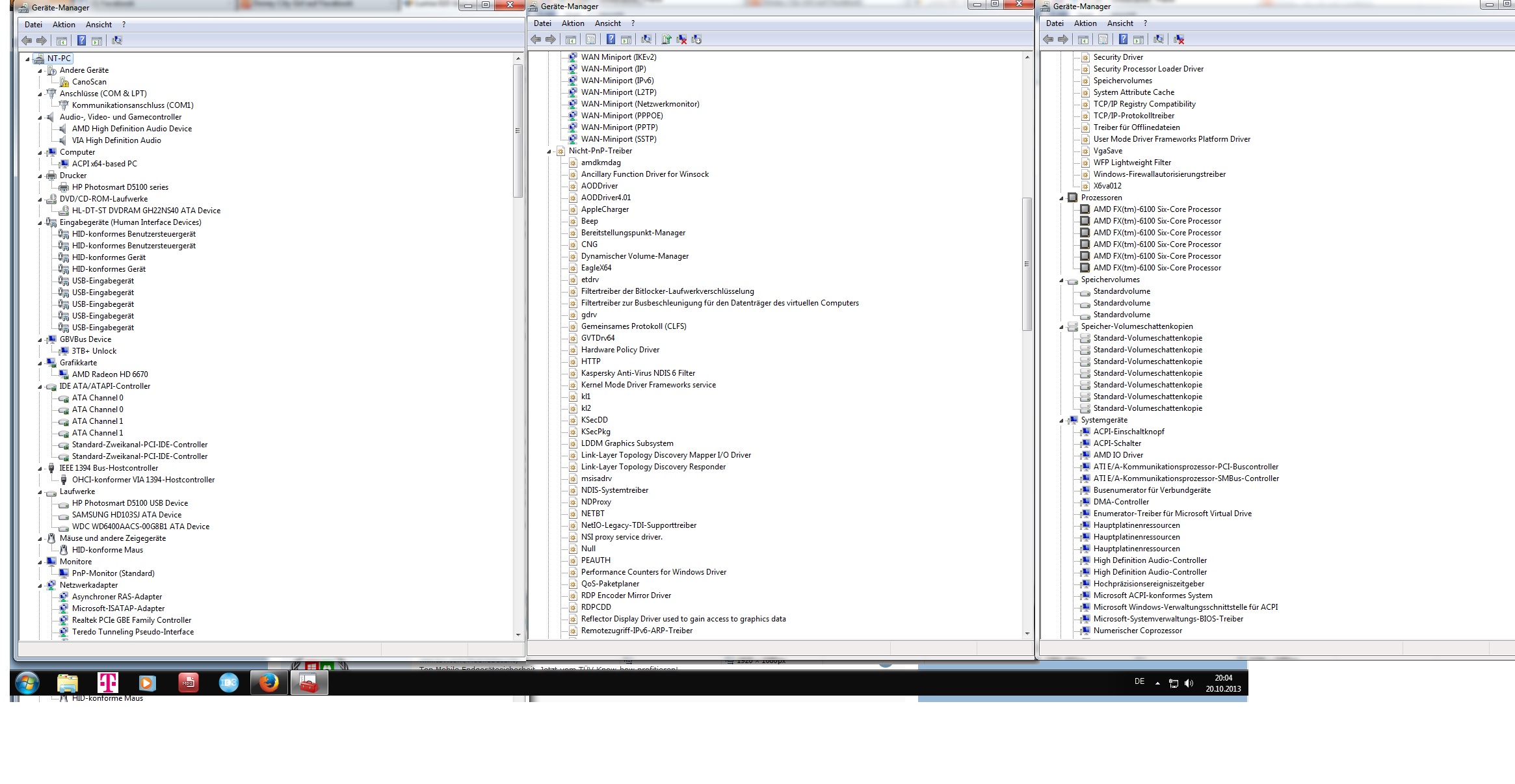This screenshot has height=784, width=1515.
Task: Select OHCI-konformer VIA 1394-Hostcontroller
Action: 143,480
